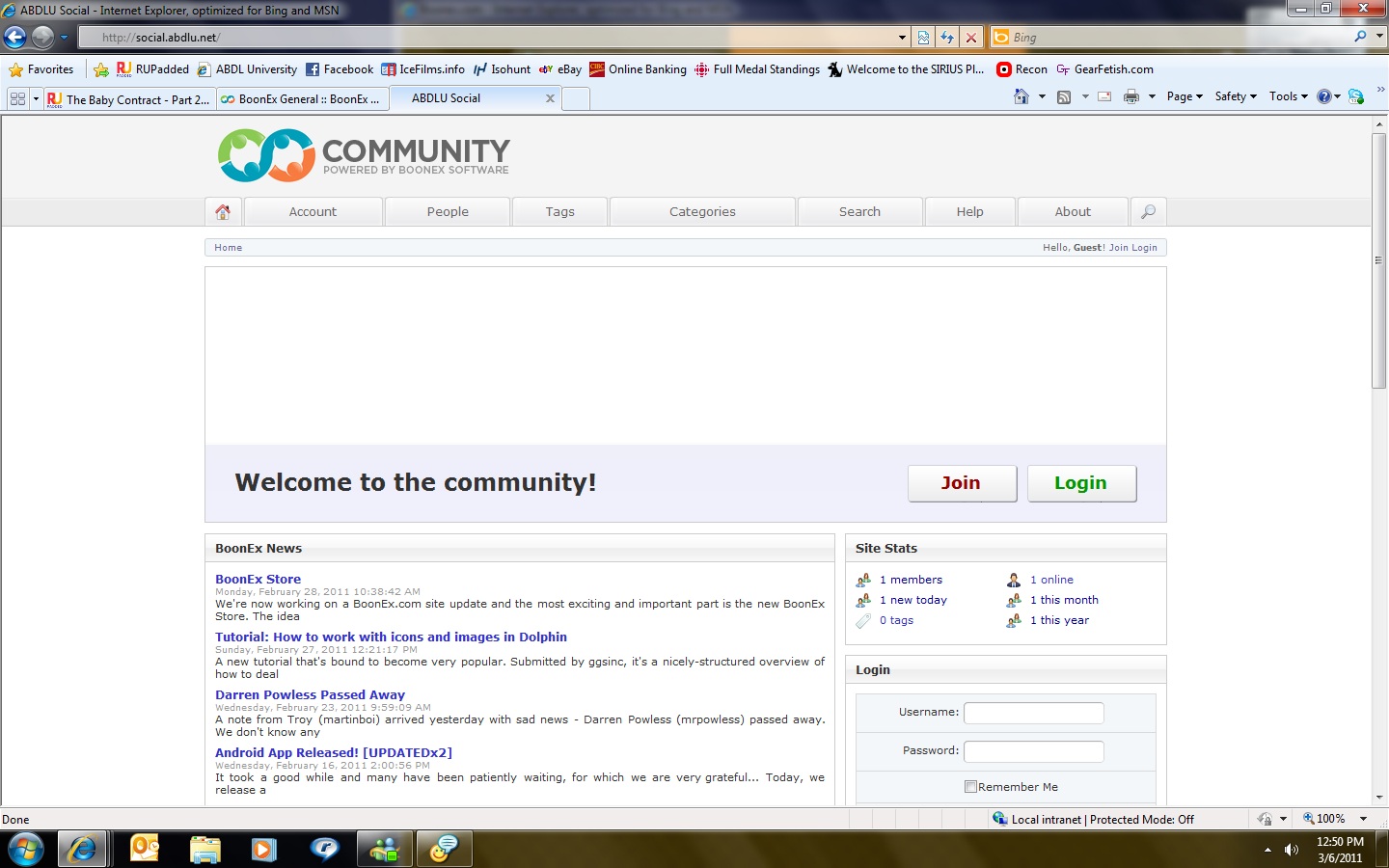Expand the zoom level dropdown arrow
This screenshot has height=868, width=1389.
tap(1363, 819)
